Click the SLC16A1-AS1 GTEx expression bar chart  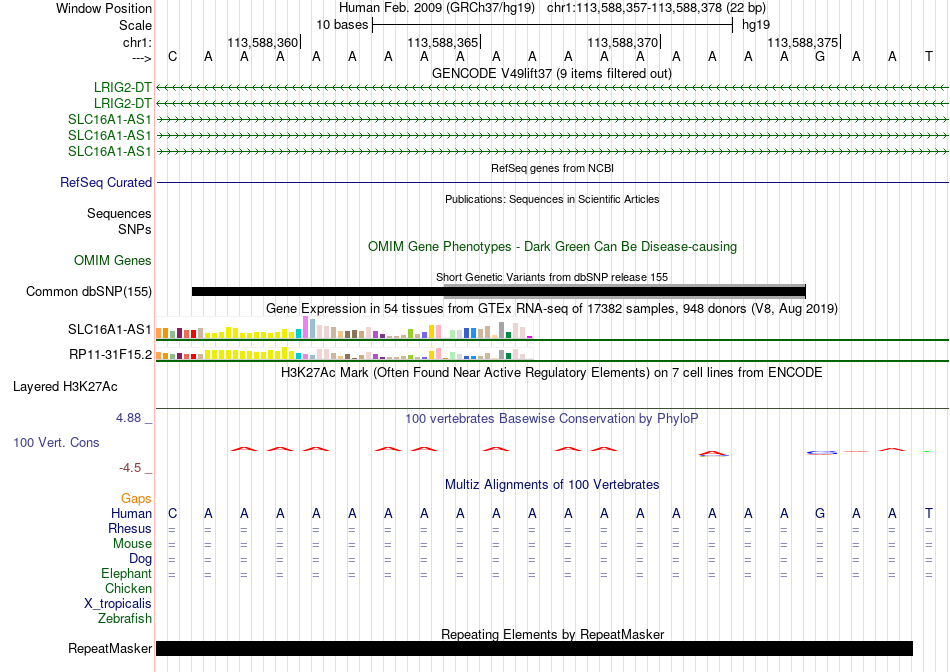(x=344, y=328)
